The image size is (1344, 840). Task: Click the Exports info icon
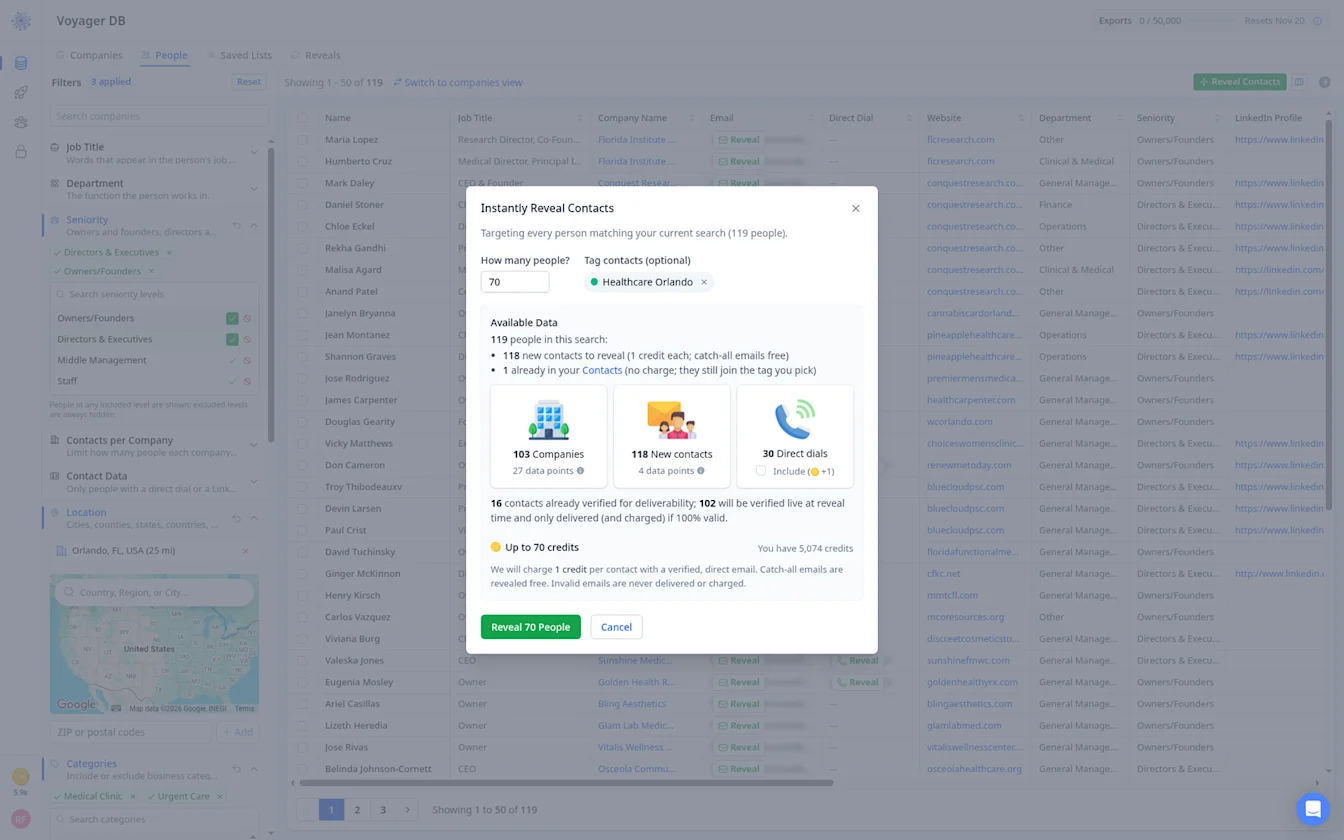click(1317, 21)
